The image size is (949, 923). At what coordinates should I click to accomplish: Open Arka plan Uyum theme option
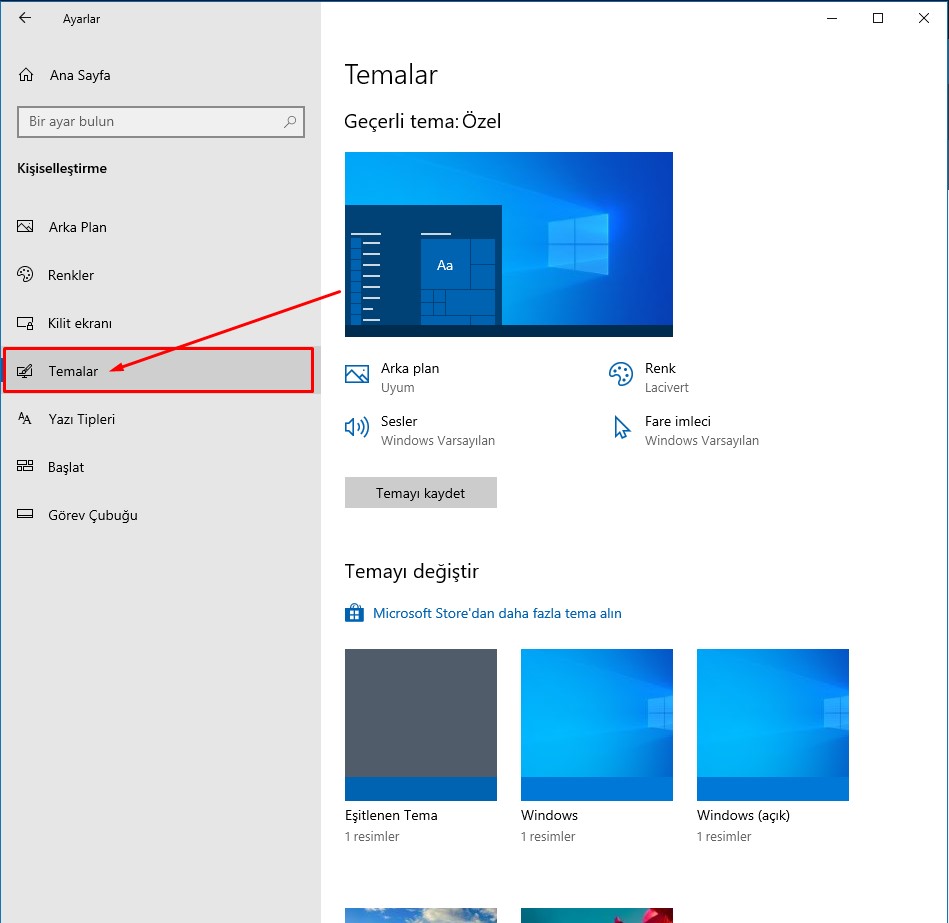click(392, 377)
